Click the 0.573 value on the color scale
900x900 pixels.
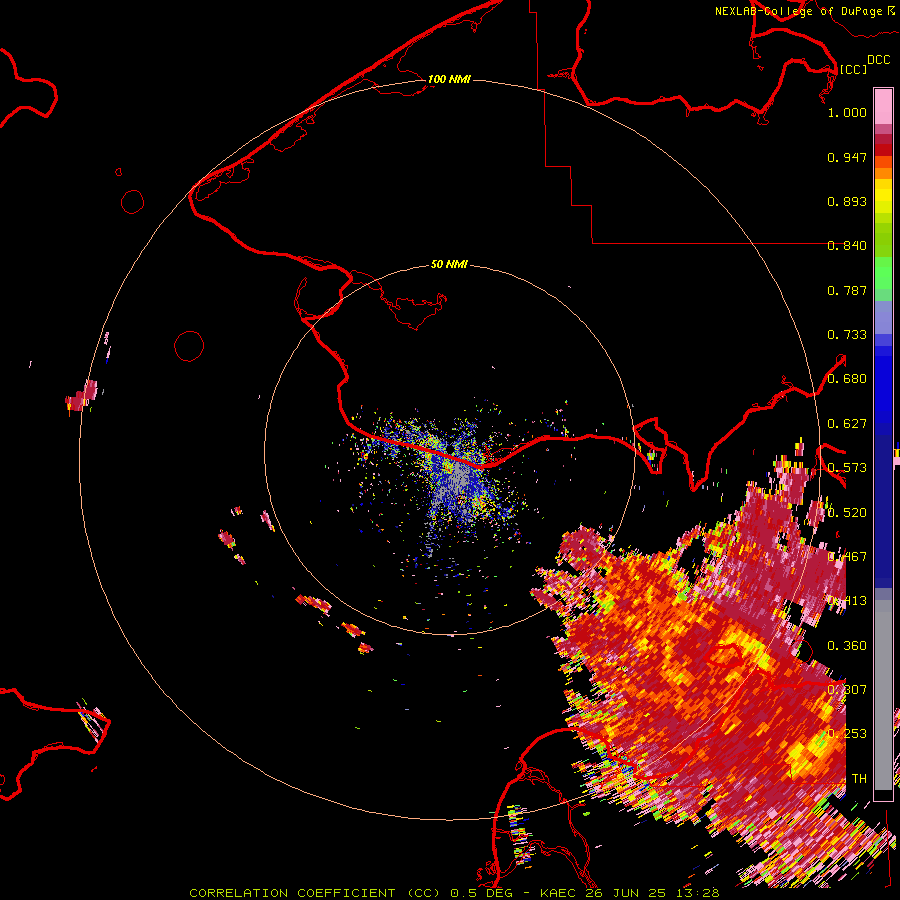pos(847,468)
